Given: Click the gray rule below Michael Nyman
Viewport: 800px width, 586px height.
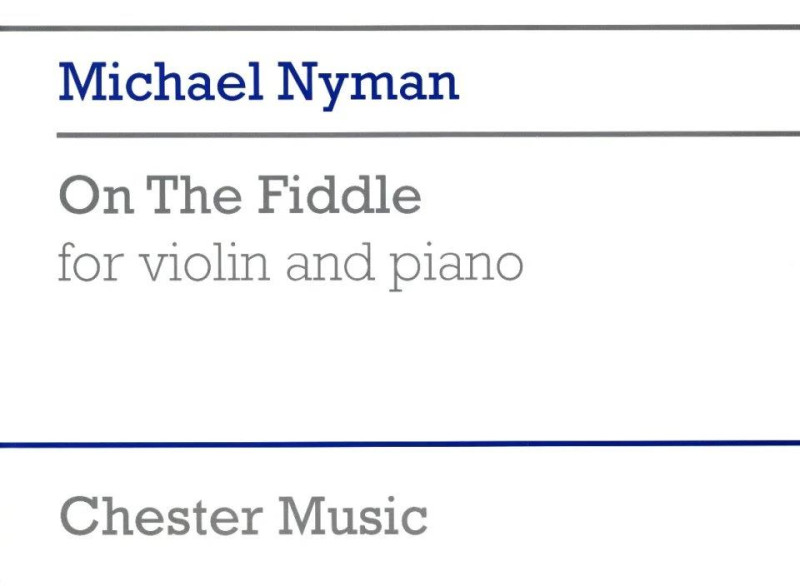Looking at the screenshot, I should (x=428, y=134).
